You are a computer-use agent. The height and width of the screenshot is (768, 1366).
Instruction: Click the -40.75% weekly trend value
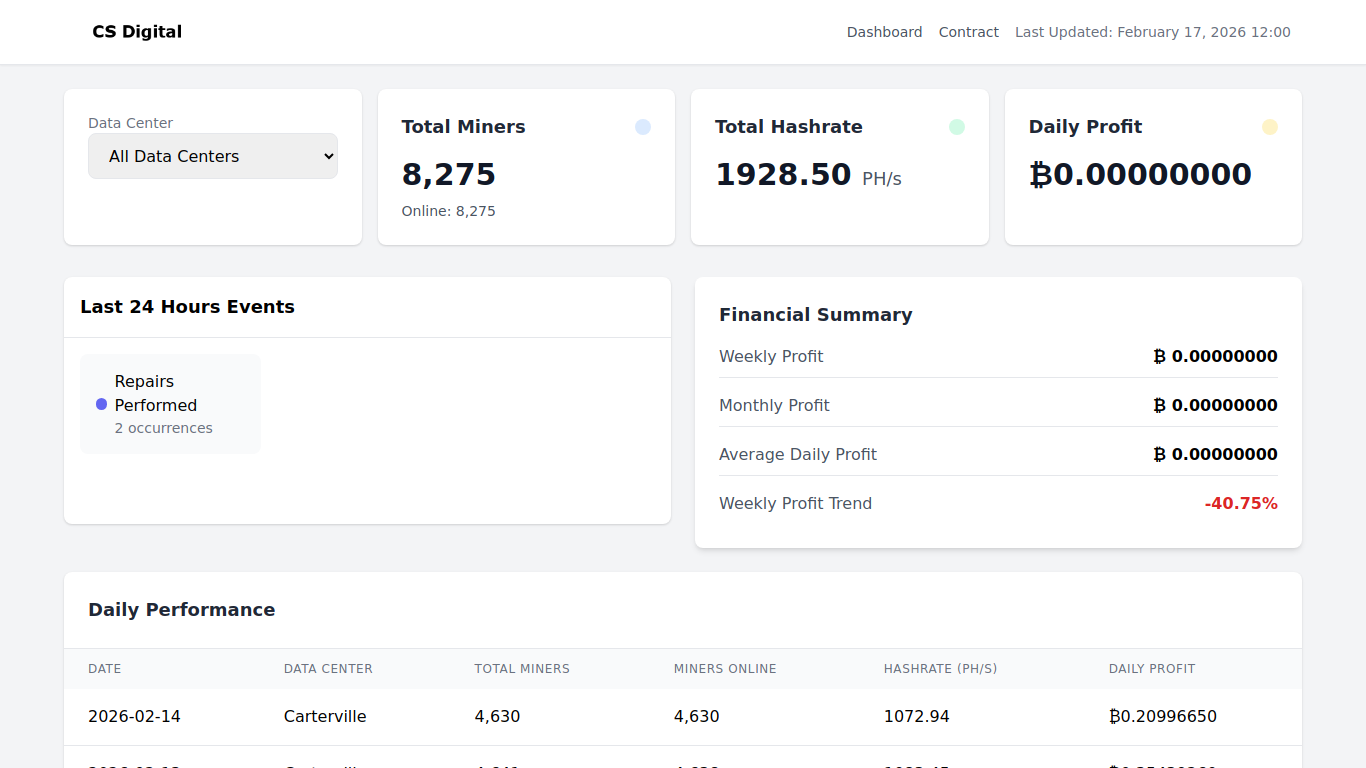[x=1241, y=503]
